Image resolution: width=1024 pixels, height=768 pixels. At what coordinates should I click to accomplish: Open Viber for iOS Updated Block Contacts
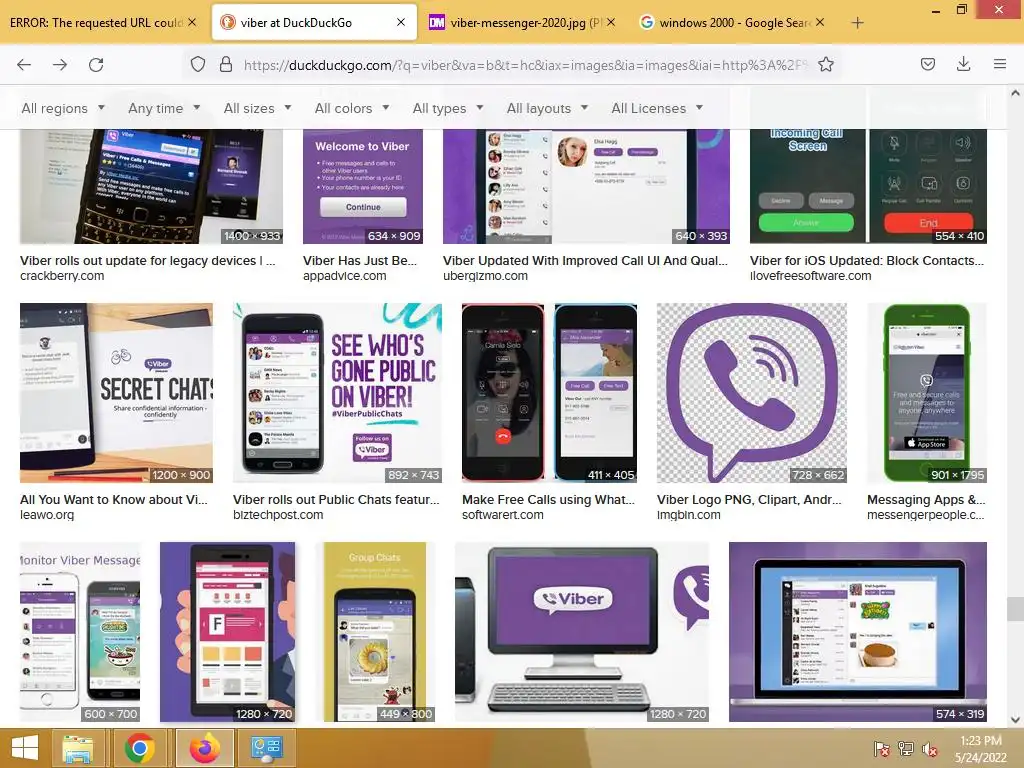pyautogui.click(x=867, y=261)
